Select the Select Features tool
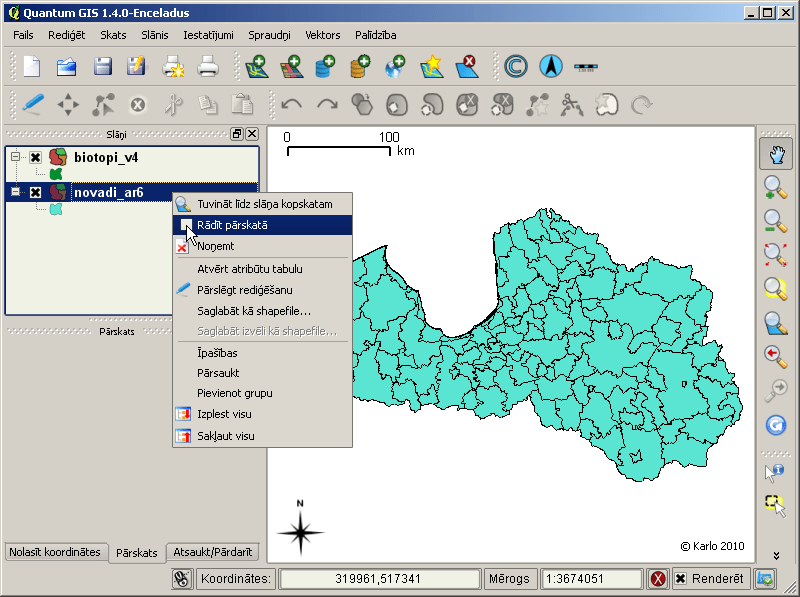The width and height of the screenshot is (800, 597). tap(775, 505)
